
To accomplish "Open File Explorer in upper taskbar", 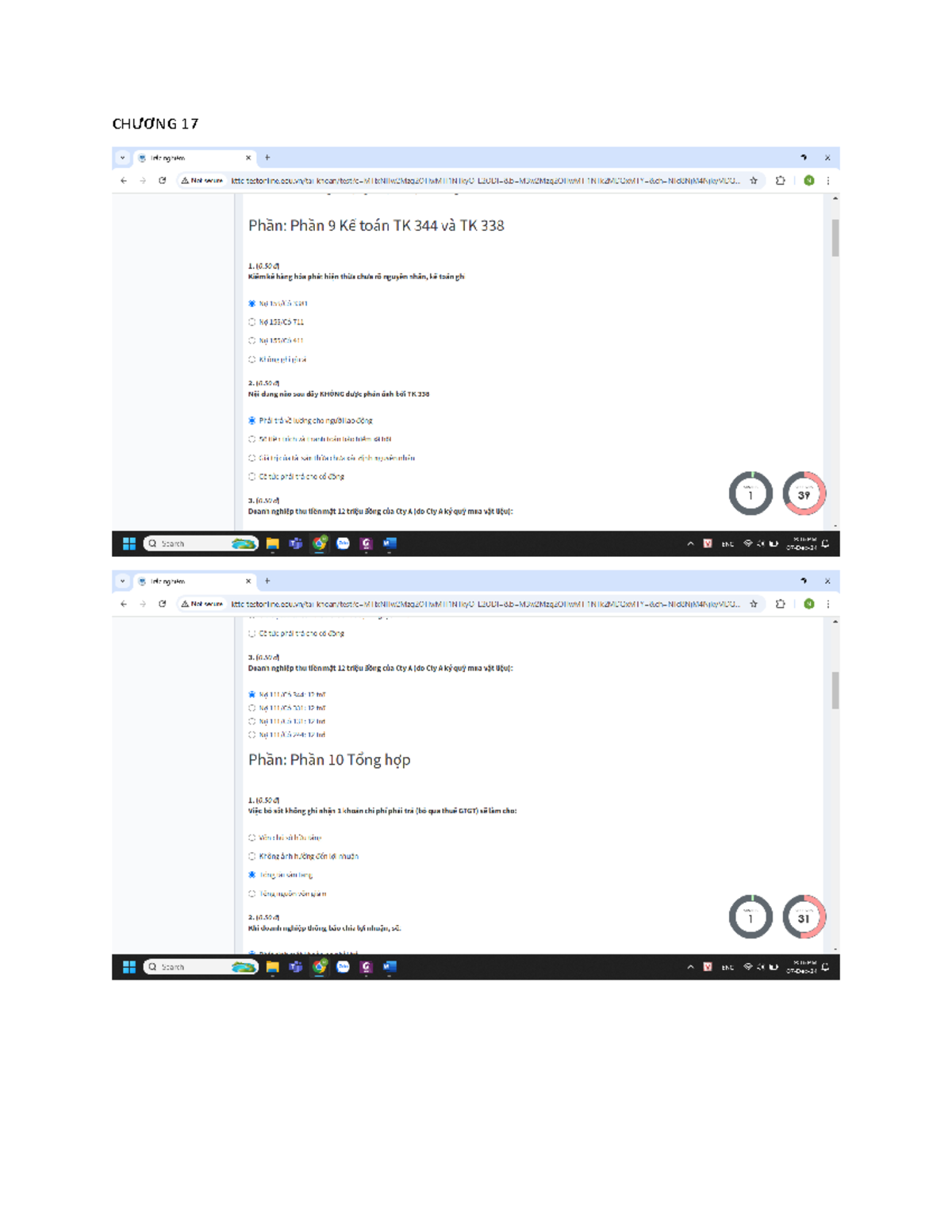I will click(272, 543).
